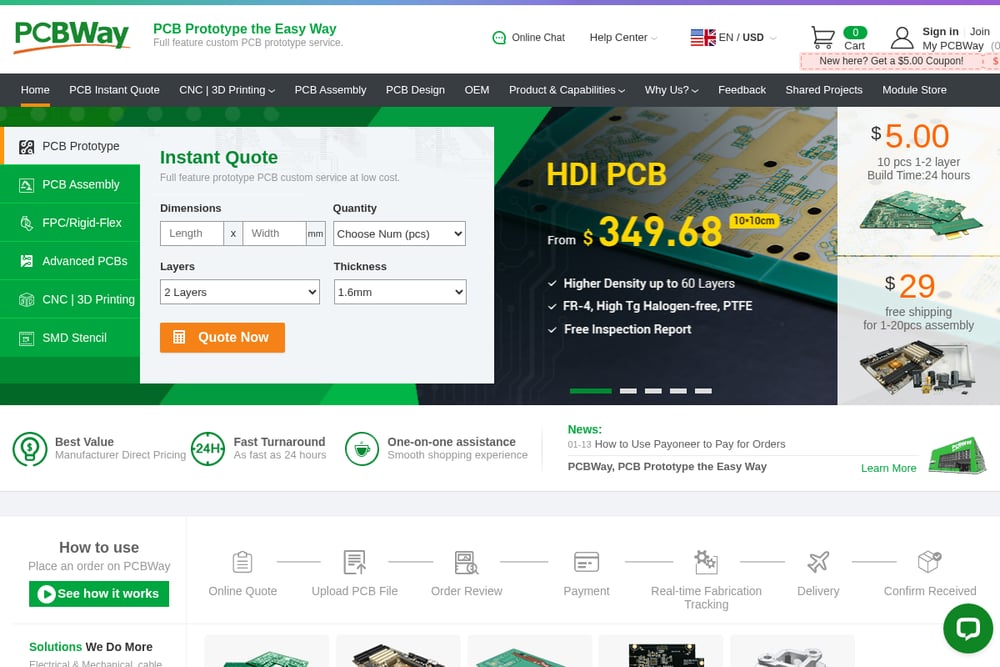Open the Online Chat bubble icon
This screenshot has height=667, width=1000.
(x=499, y=38)
